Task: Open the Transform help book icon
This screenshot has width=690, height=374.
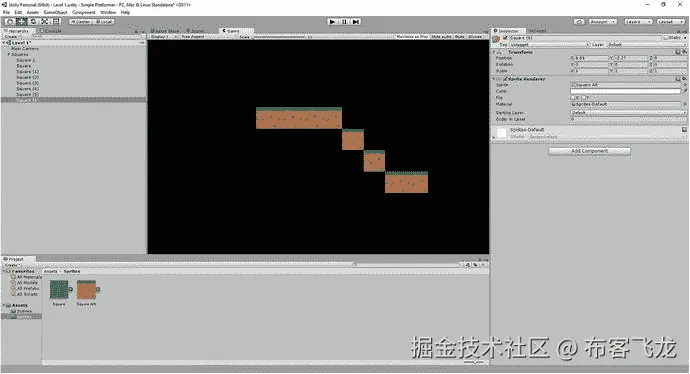Action: tap(678, 52)
